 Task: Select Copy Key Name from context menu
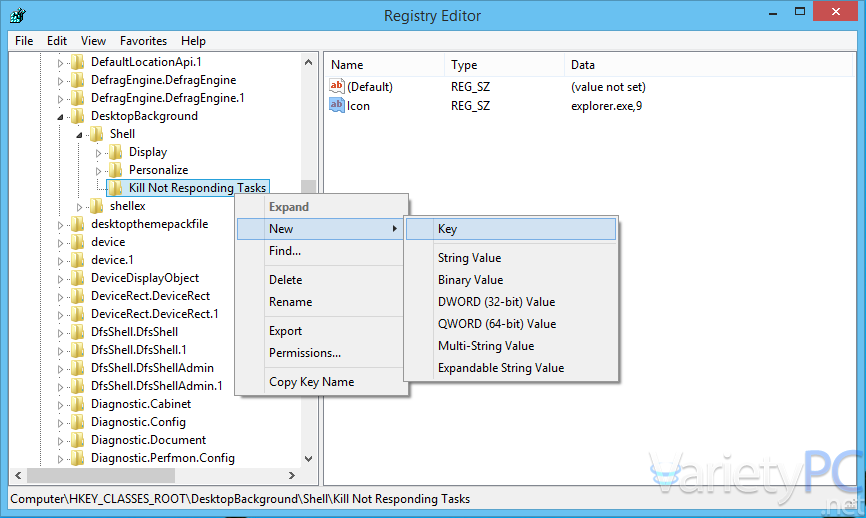311,382
